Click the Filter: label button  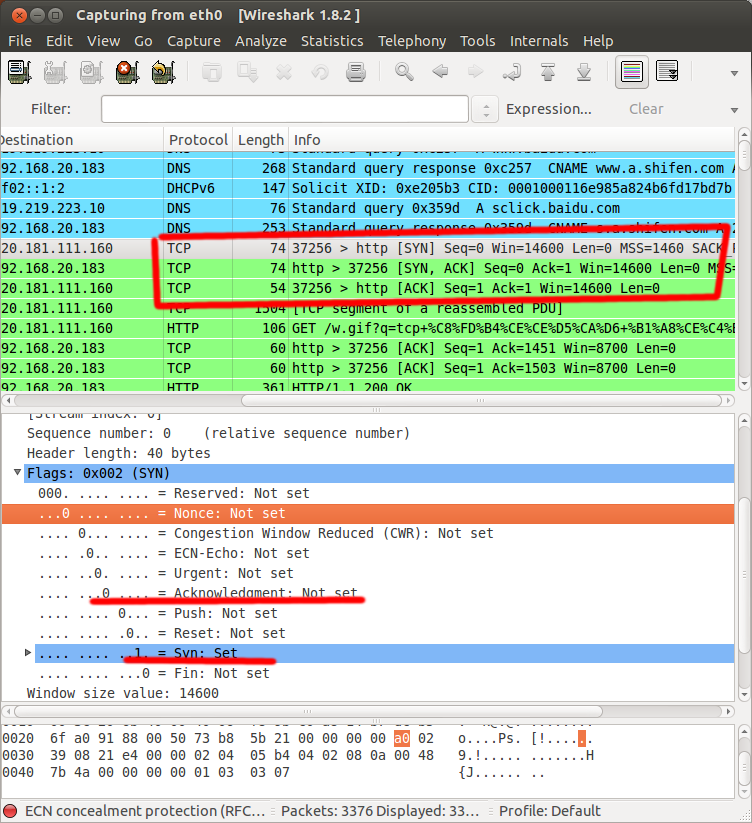pos(51,109)
